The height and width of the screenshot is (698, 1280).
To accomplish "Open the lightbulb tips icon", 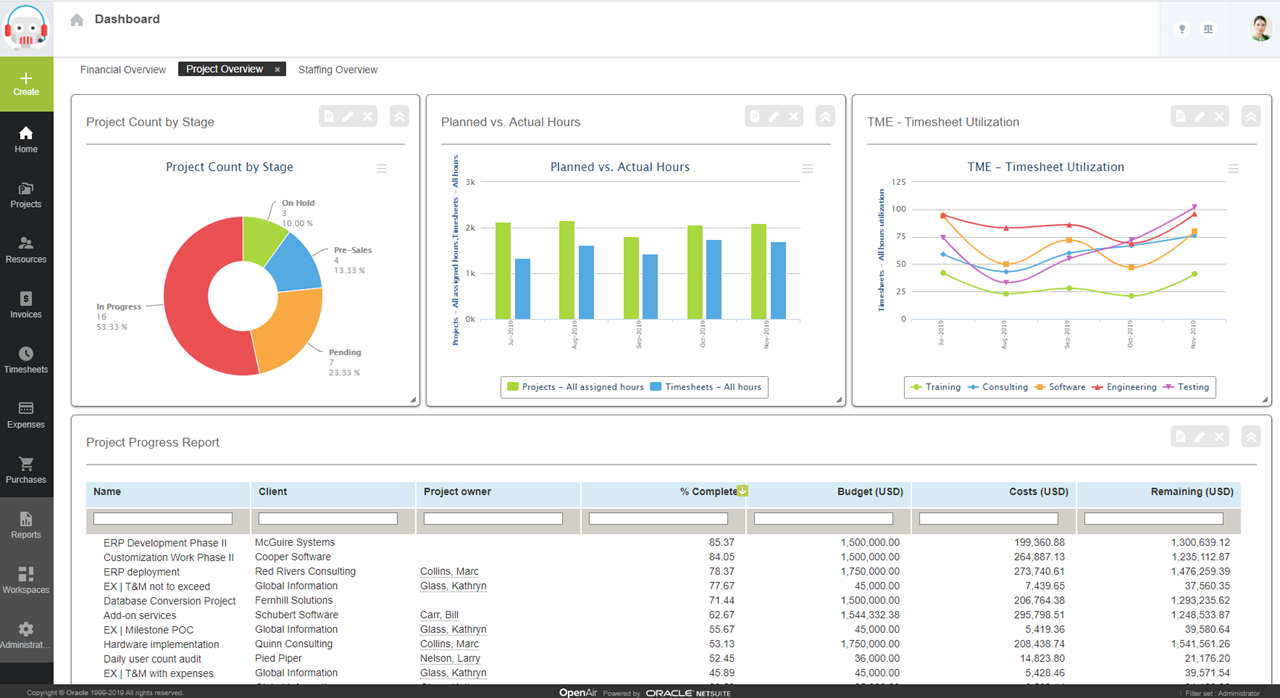I will 1181,29.
